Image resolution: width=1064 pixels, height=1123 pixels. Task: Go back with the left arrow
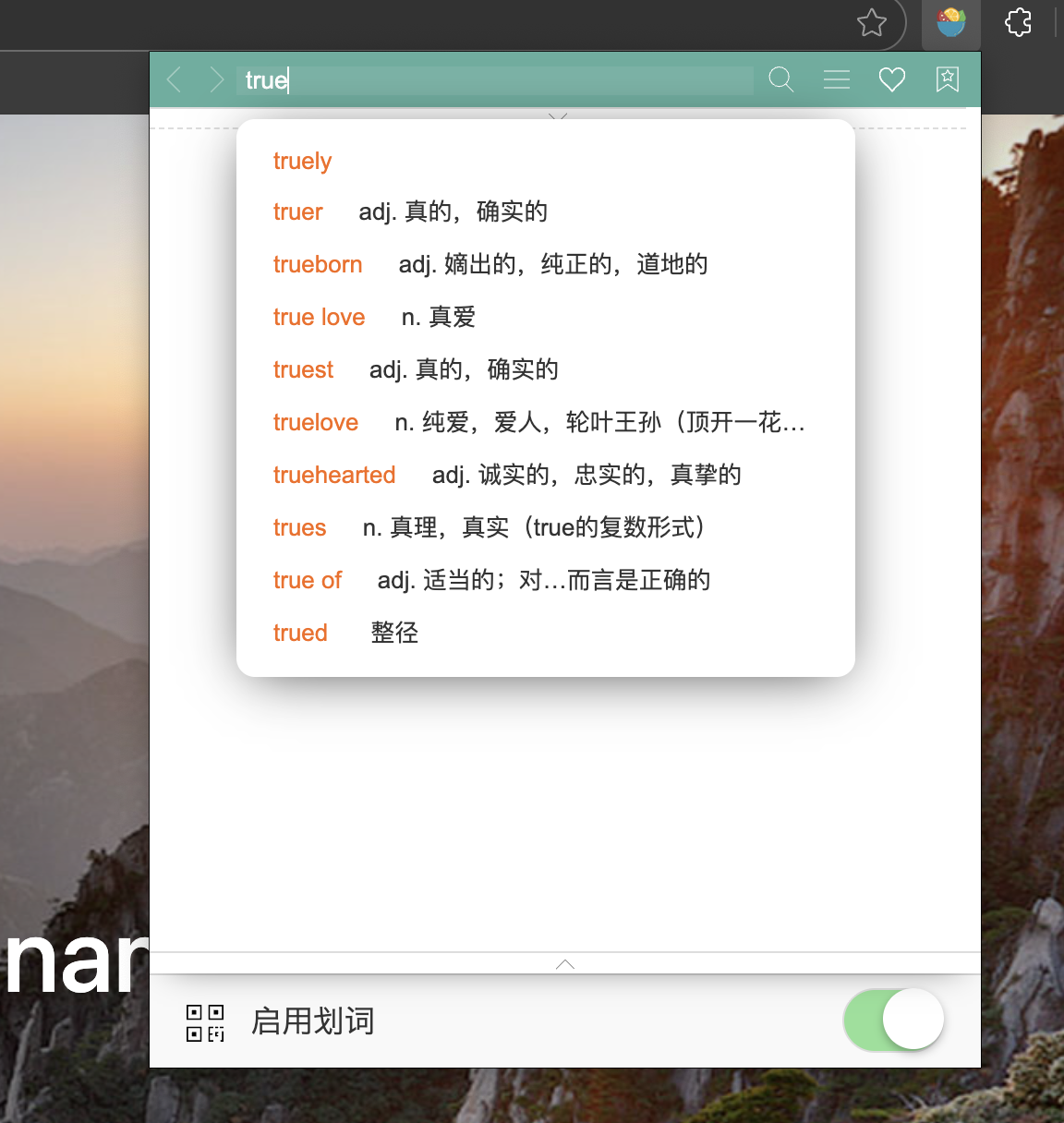click(174, 80)
